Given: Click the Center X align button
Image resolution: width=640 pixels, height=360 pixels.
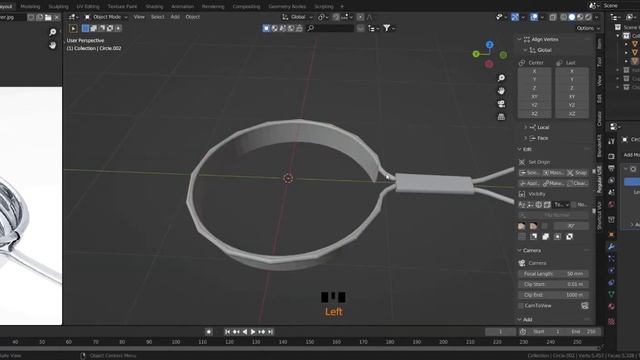Looking at the screenshot, I should point(534,71).
